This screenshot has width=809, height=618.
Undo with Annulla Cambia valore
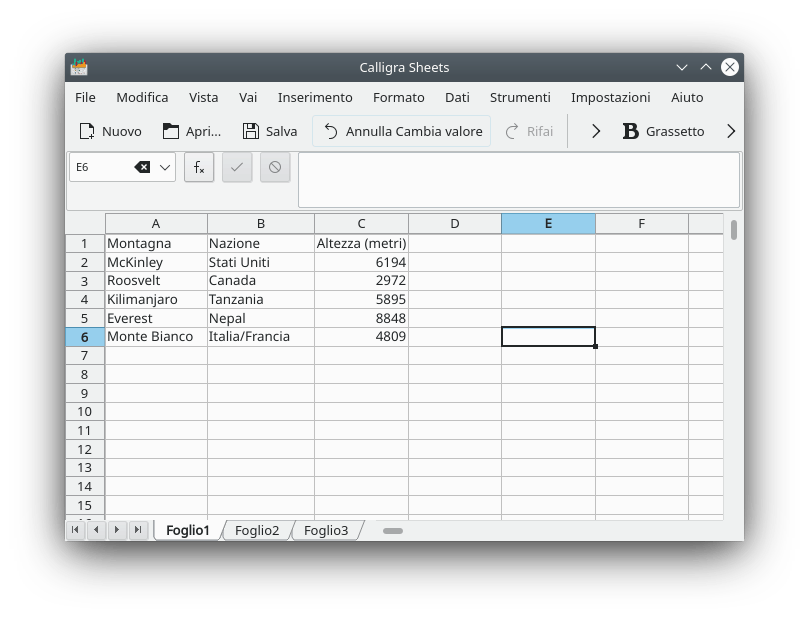[x=402, y=131]
